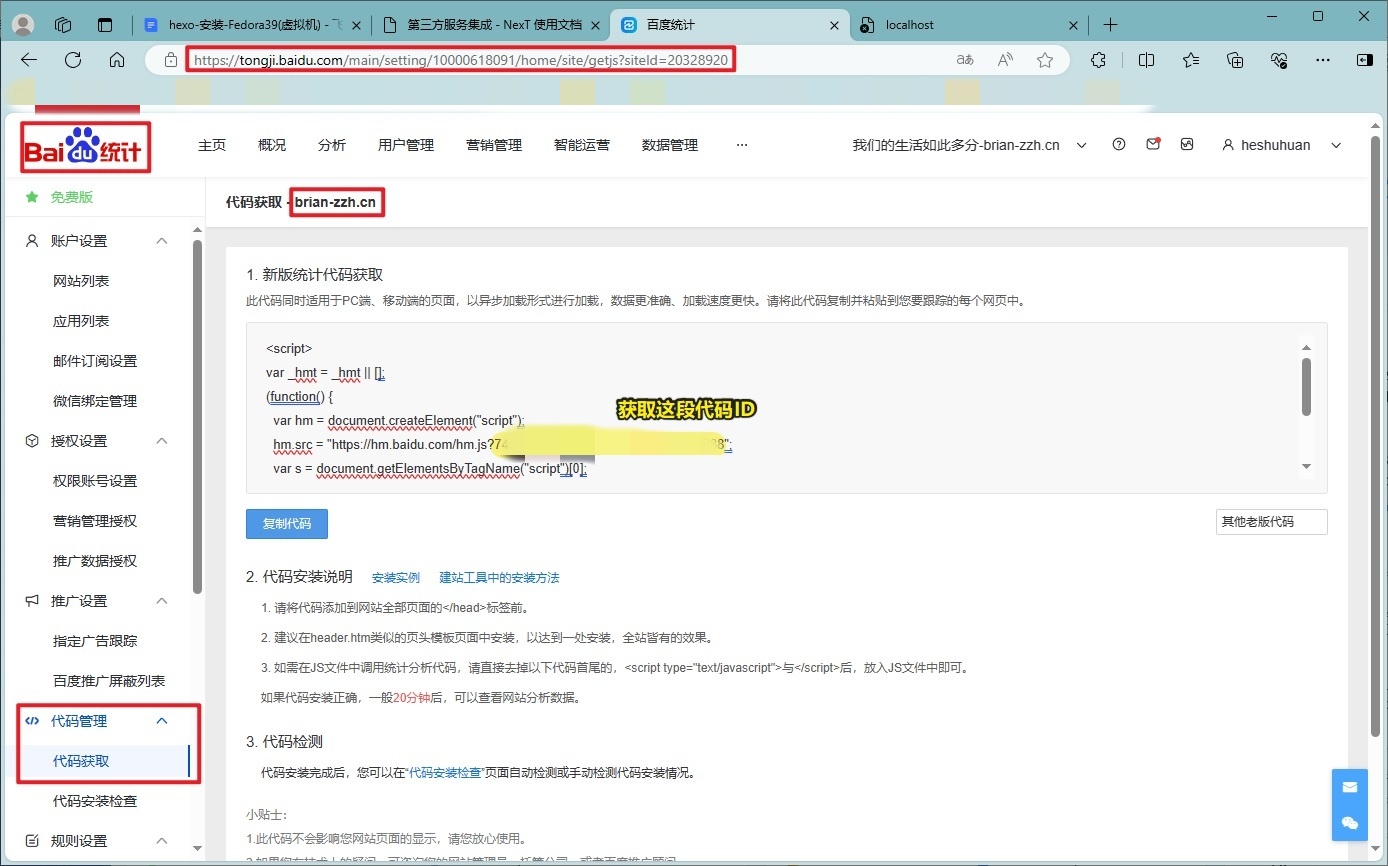Open the browser extensions icon
This screenshot has height=866, width=1388.
point(1098,60)
